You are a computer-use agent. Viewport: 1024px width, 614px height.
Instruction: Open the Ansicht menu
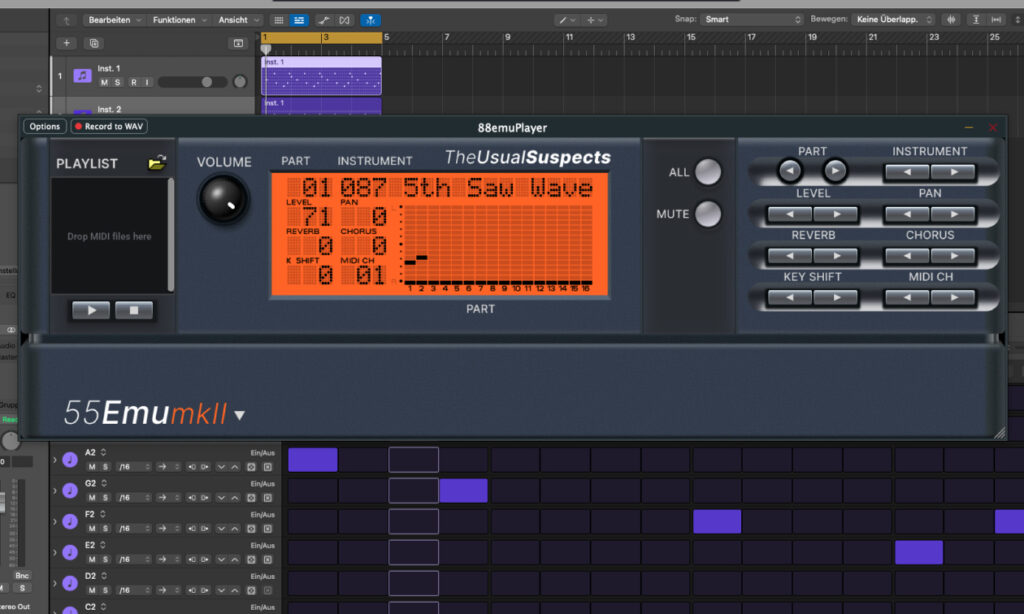[x=238, y=20]
